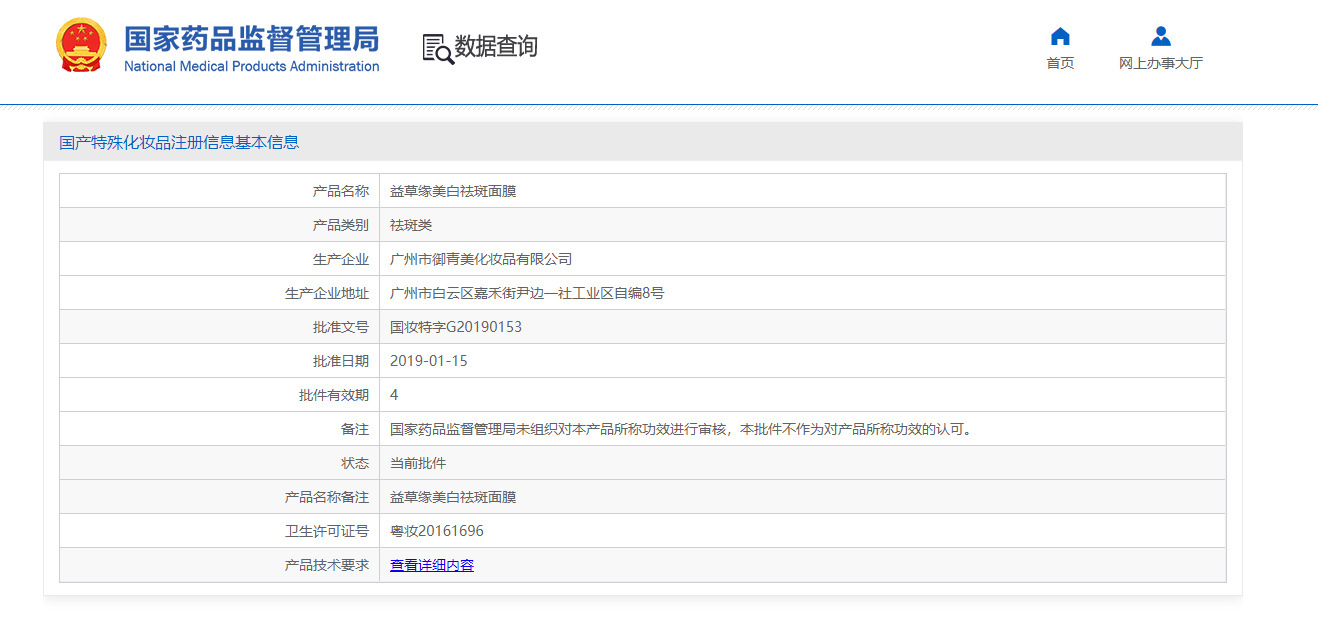Open the online service hall user icon
Image resolution: width=1318 pixels, height=617 pixels.
[1160, 37]
